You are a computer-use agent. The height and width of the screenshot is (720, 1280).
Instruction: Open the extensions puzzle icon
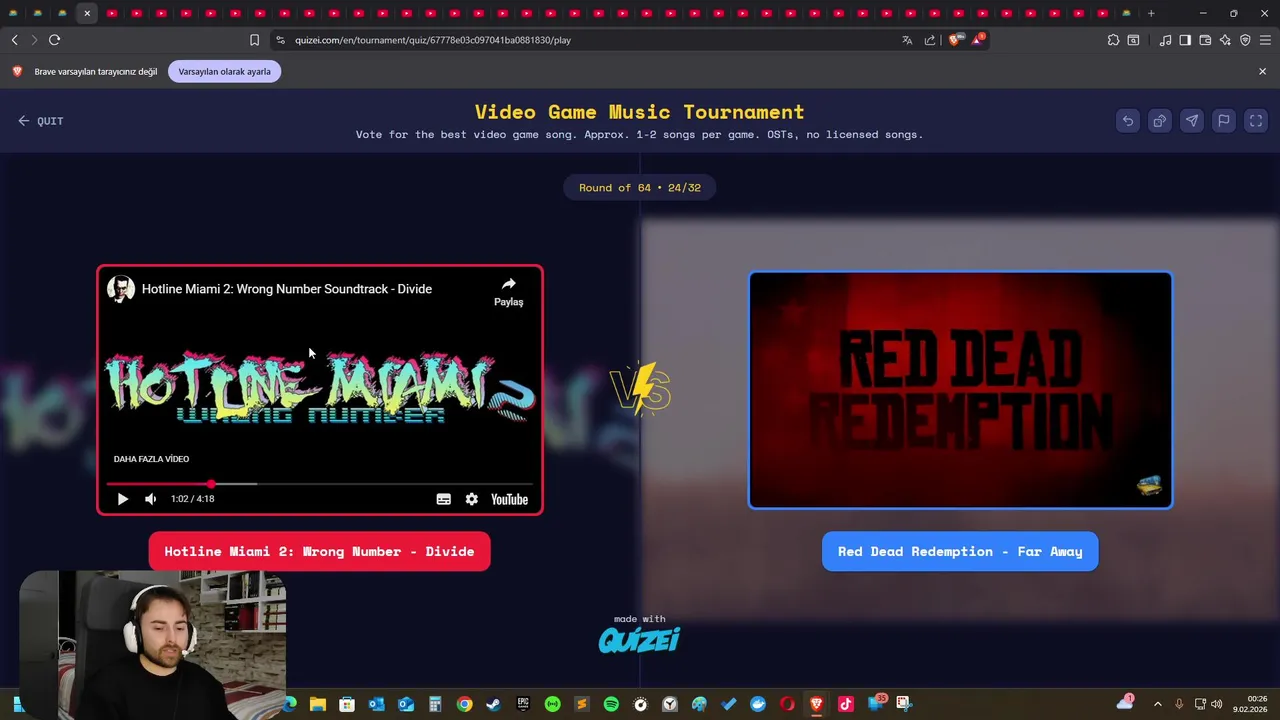point(1113,40)
